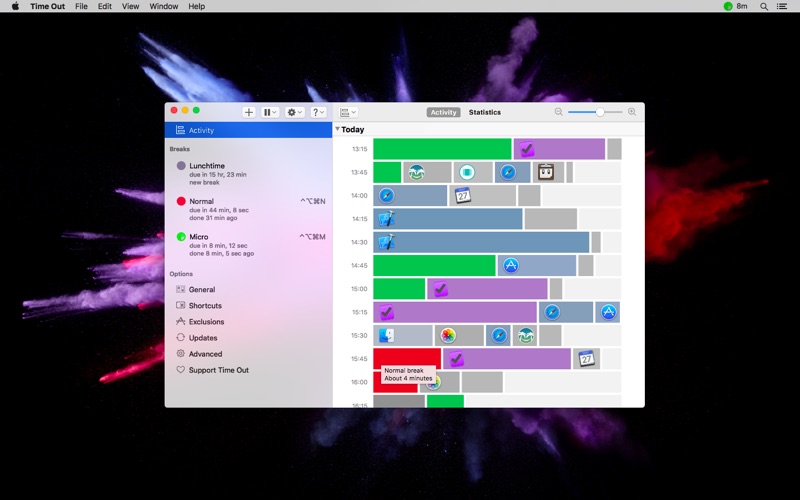Viewport: 800px width, 500px height.
Task: Click the Calendar icon in the 14:00 row
Action: [x=463, y=195]
